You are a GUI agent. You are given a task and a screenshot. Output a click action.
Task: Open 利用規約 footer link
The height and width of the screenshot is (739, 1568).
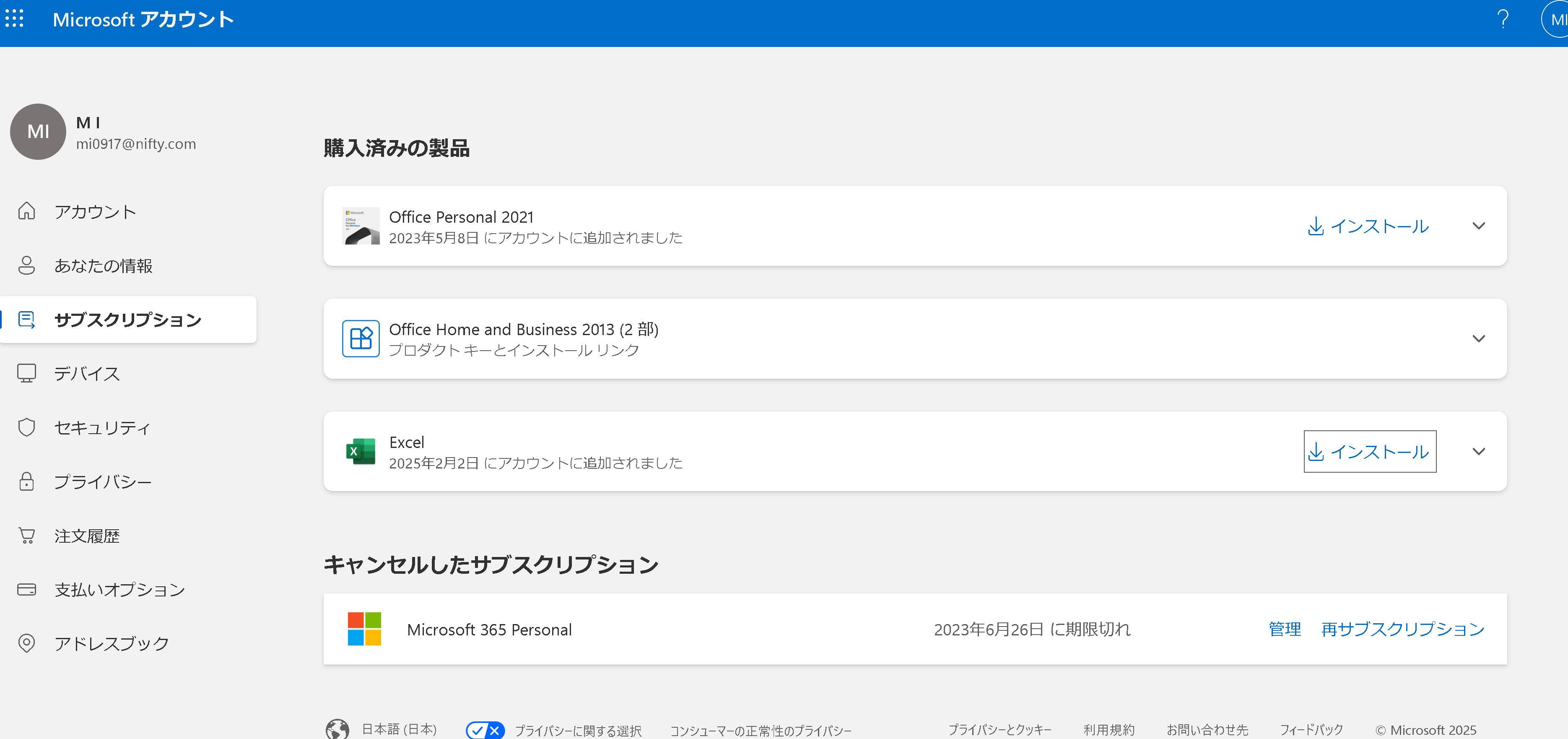[1109, 729]
